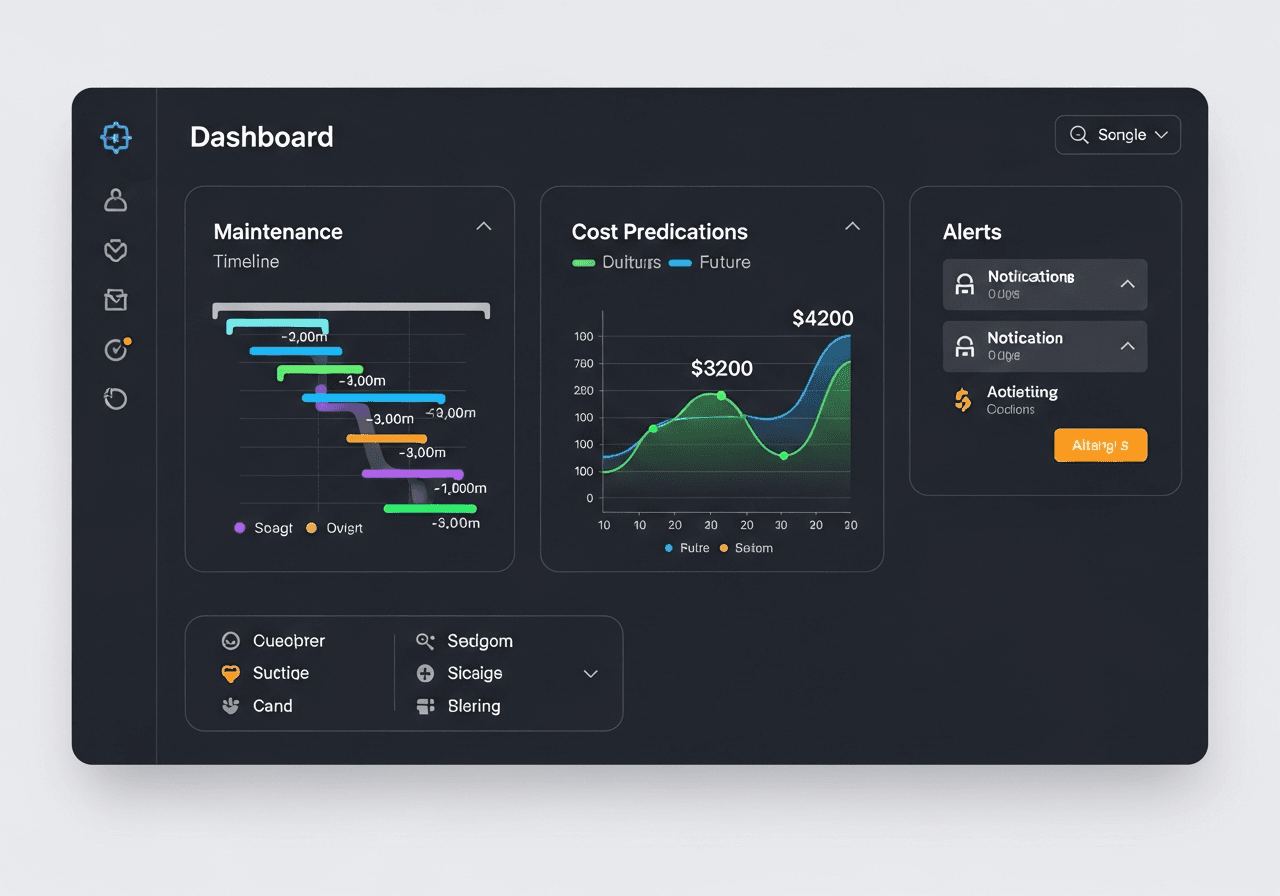Screen dimensions: 1280x896
Task: Click the inbox tray icon in the sidebar
Action: click(x=115, y=299)
